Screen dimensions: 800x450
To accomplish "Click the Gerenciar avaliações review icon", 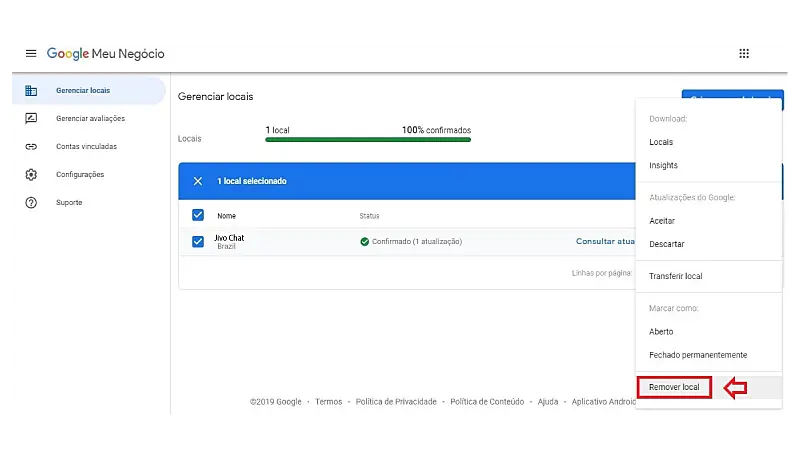I will [x=31, y=118].
